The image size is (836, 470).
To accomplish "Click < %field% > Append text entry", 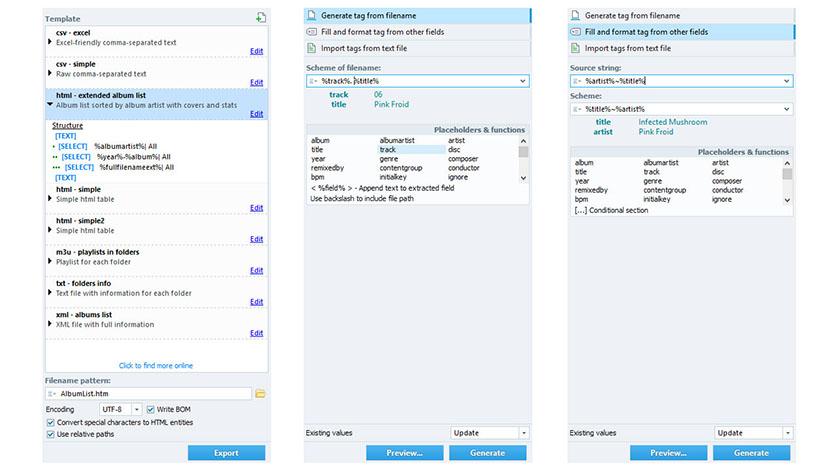I will [382, 188].
